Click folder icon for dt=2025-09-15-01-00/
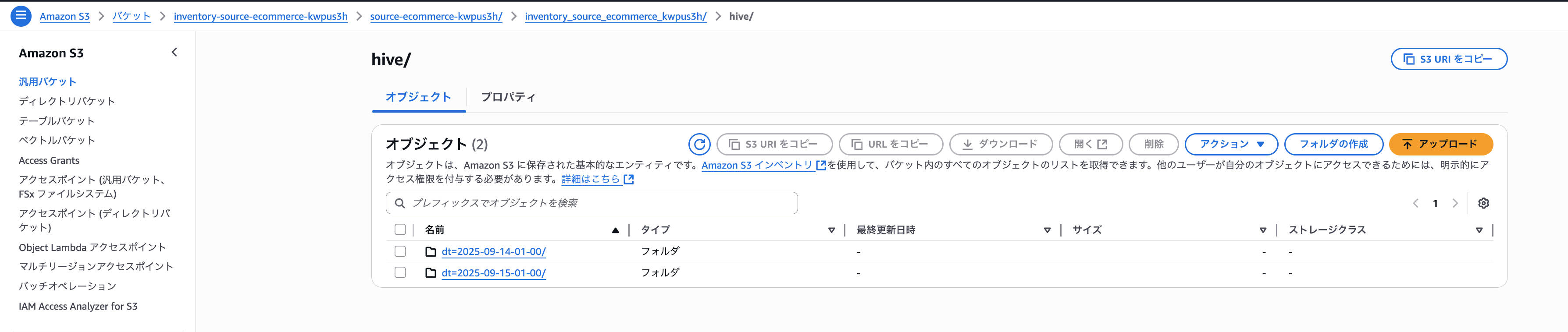 tap(430, 273)
